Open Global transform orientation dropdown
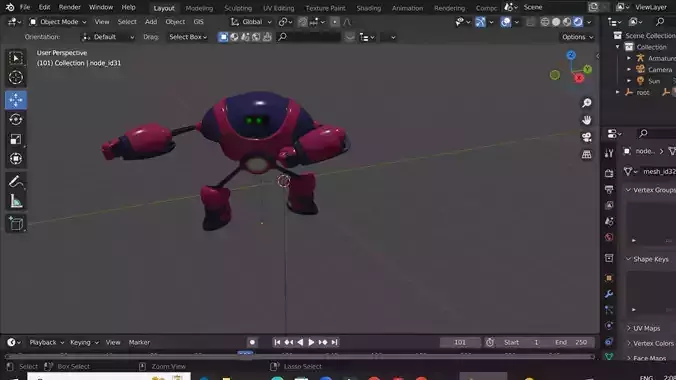 click(x=251, y=22)
